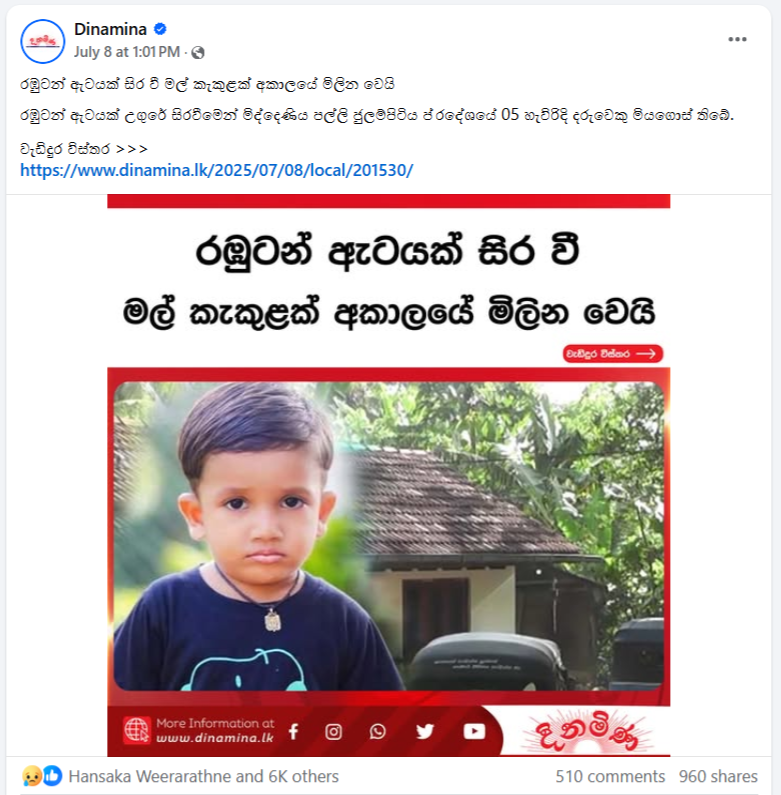View the 960 shares list
Screen dimensions: 781x795
[718, 776]
